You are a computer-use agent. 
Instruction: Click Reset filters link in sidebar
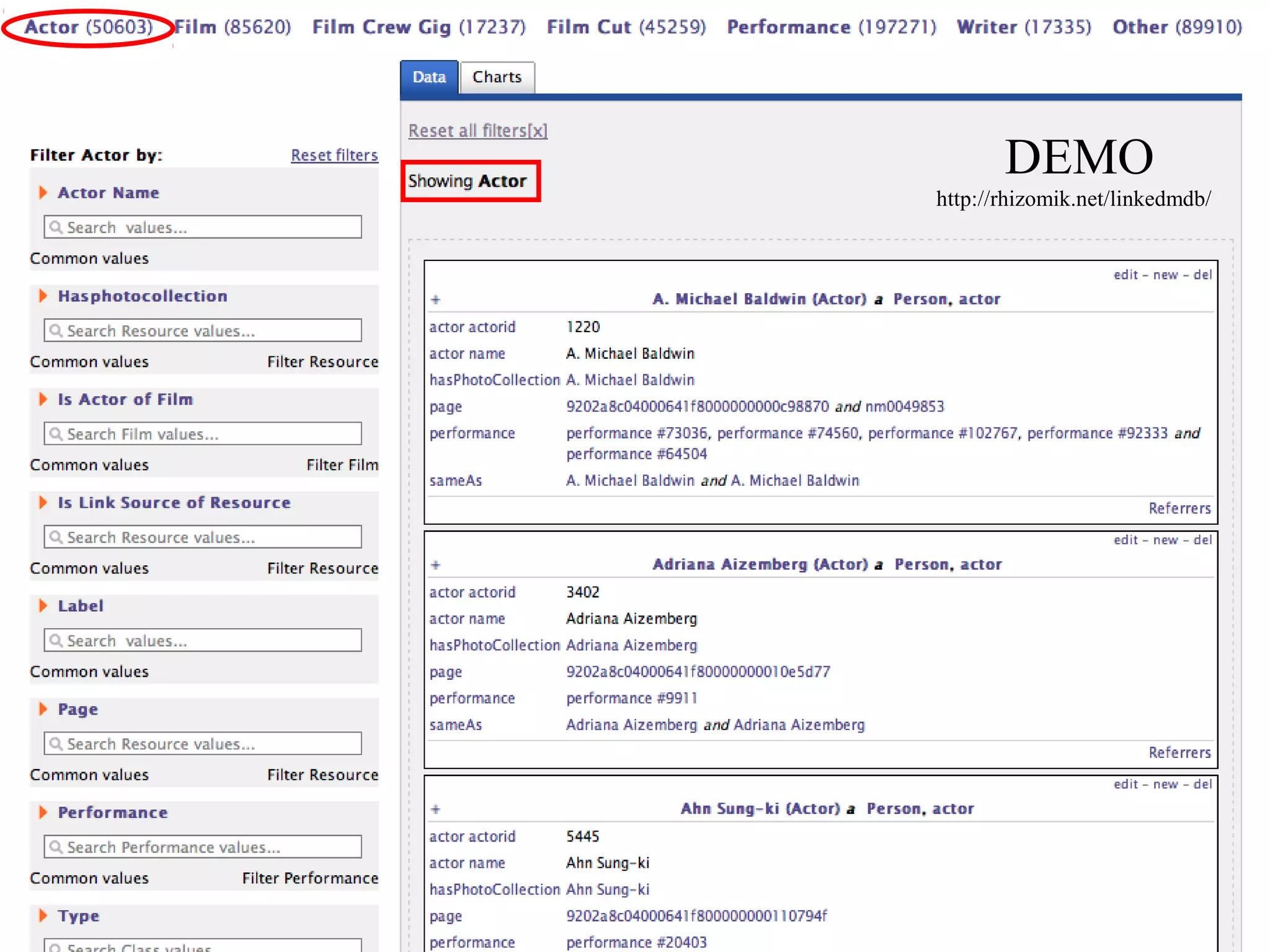tap(334, 155)
